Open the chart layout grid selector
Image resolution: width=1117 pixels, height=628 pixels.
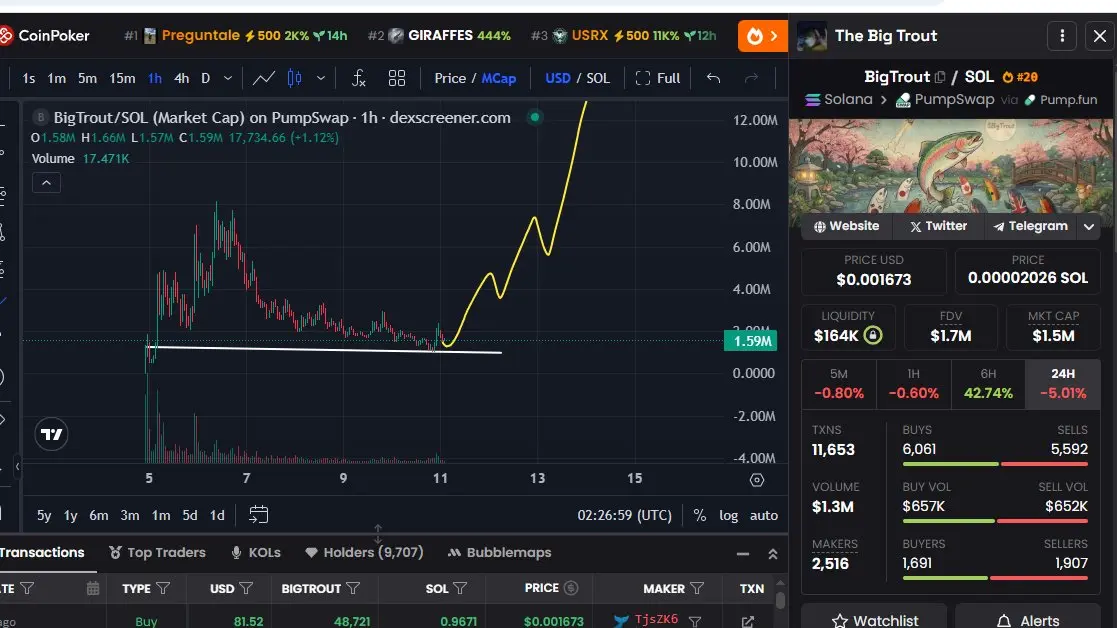pyautogui.click(x=397, y=78)
